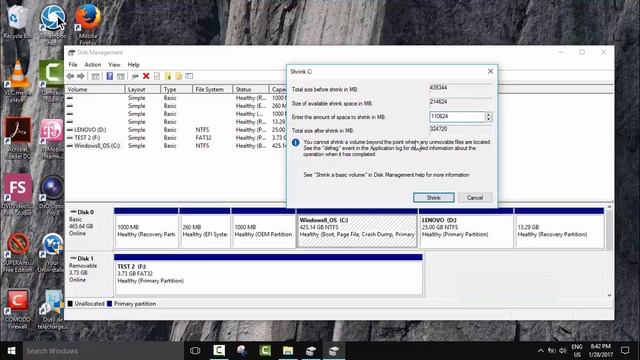Click the volume speaker icon in system tray

(x=562, y=351)
